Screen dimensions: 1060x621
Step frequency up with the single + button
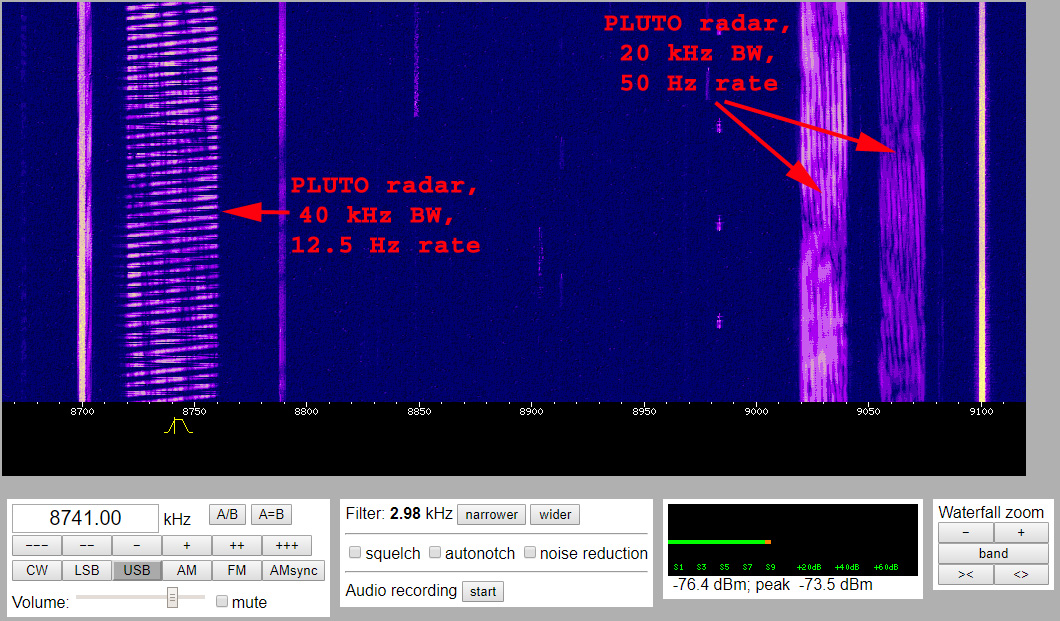tap(187, 545)
